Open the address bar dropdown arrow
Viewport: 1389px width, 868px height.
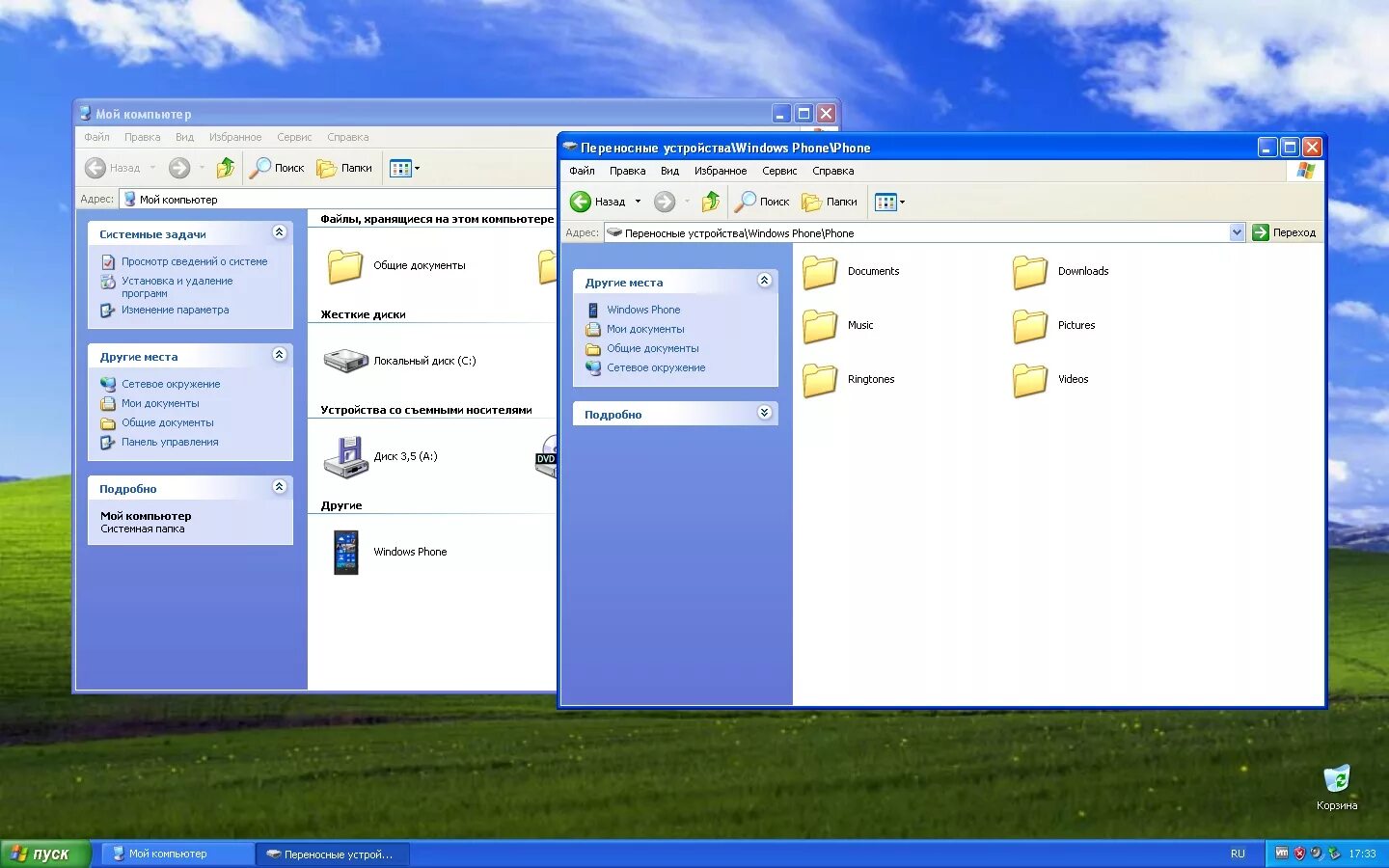point(1238,232)
